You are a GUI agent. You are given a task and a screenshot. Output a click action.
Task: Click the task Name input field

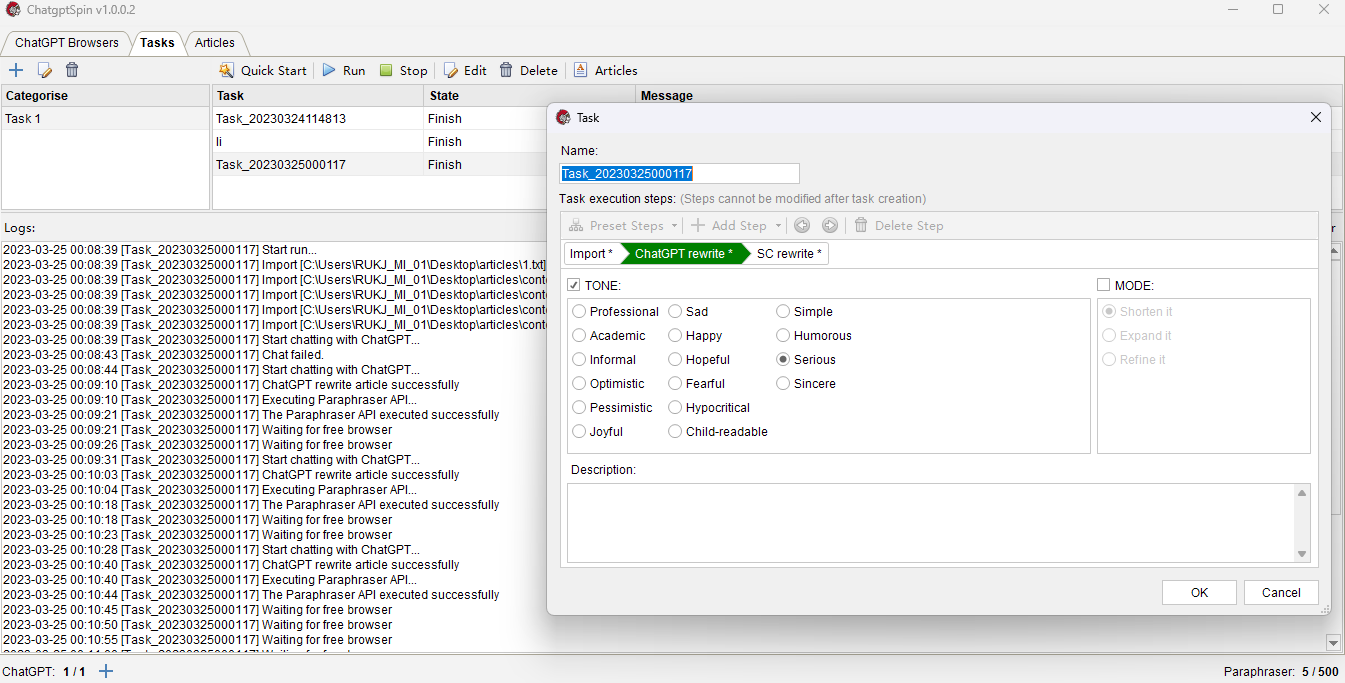pyautogui.click(x=680, y=174)
